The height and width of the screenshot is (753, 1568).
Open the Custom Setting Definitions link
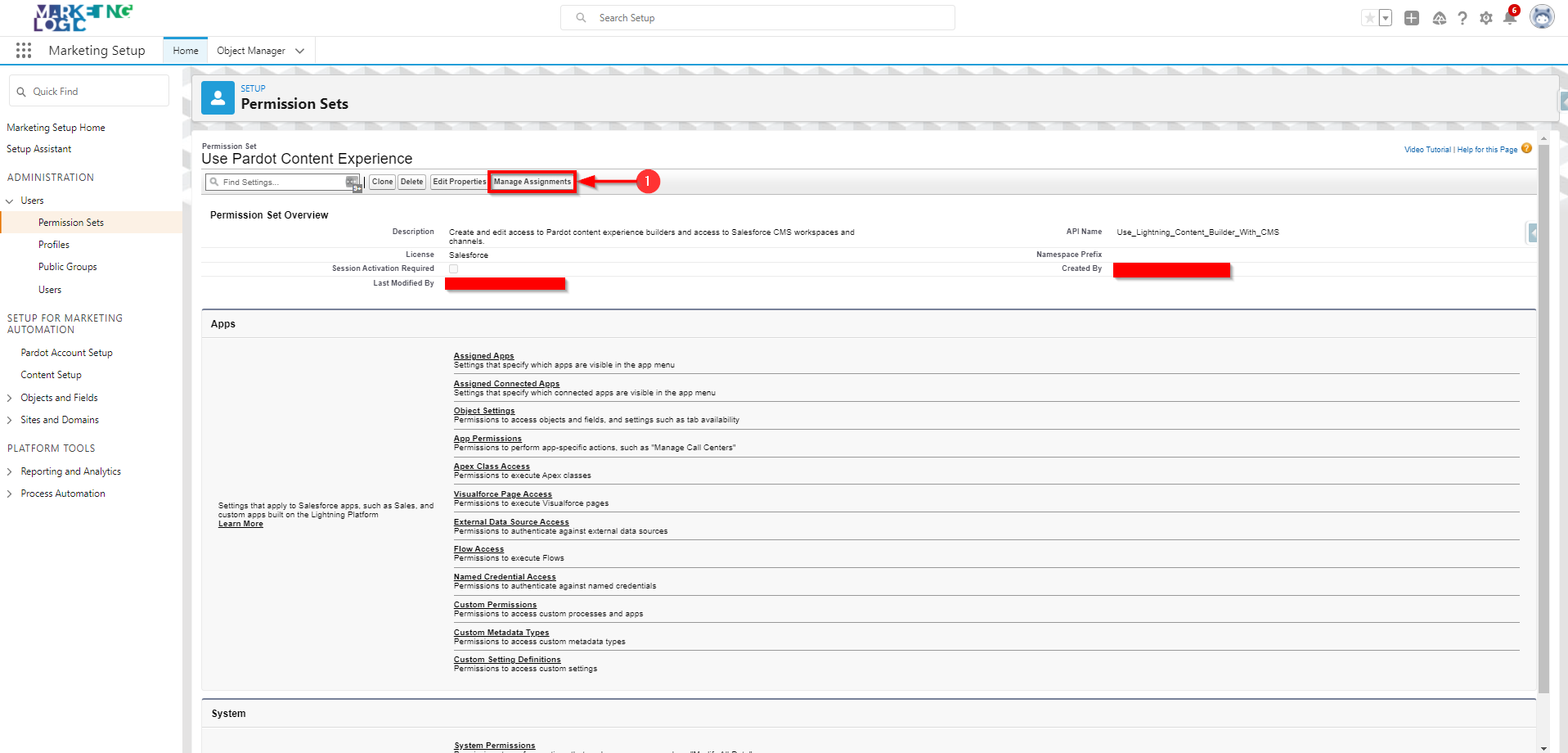507,660
